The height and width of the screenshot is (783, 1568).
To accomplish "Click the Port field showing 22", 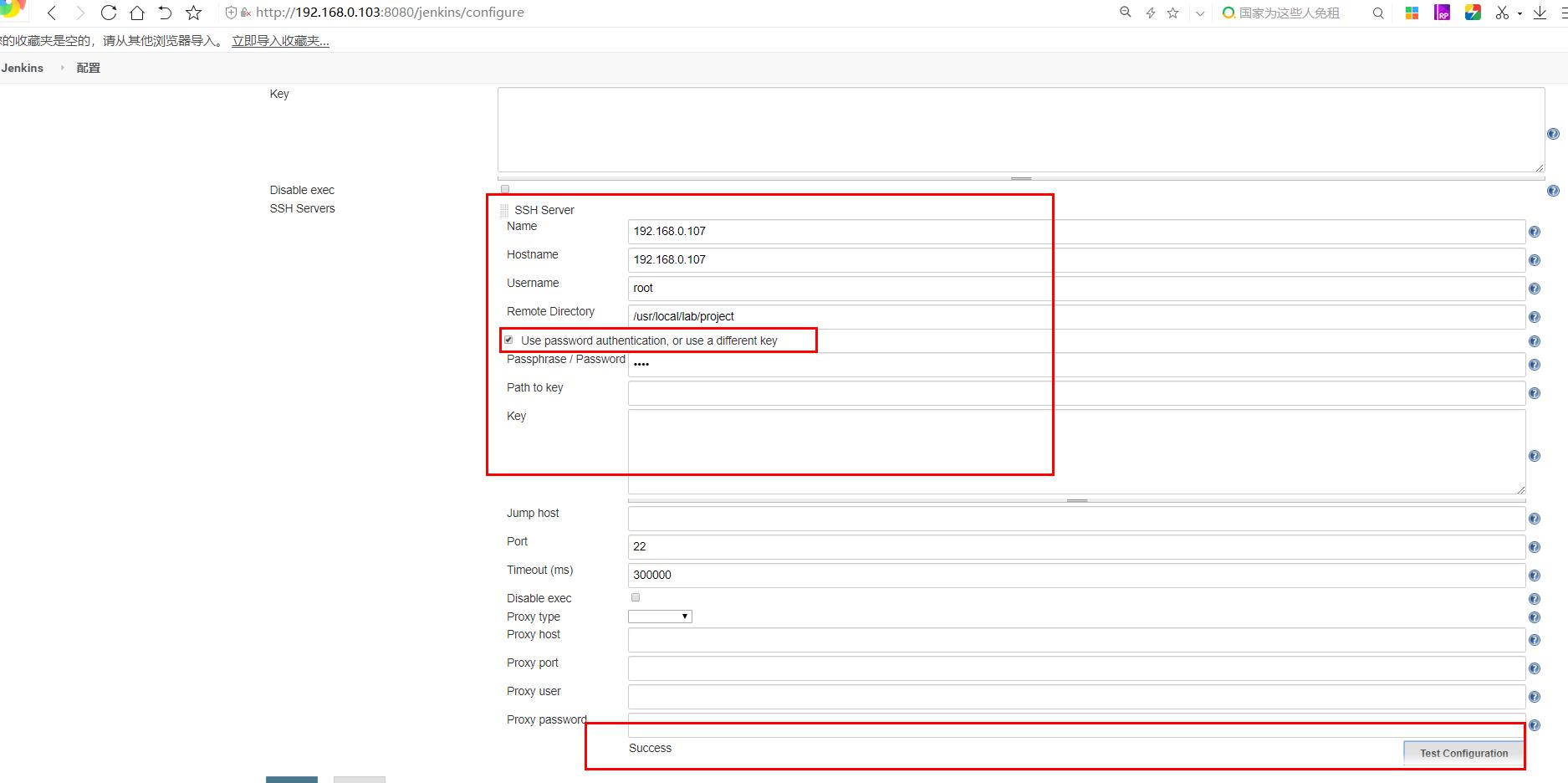I will pyautogui.click(x=1076, y=547).
